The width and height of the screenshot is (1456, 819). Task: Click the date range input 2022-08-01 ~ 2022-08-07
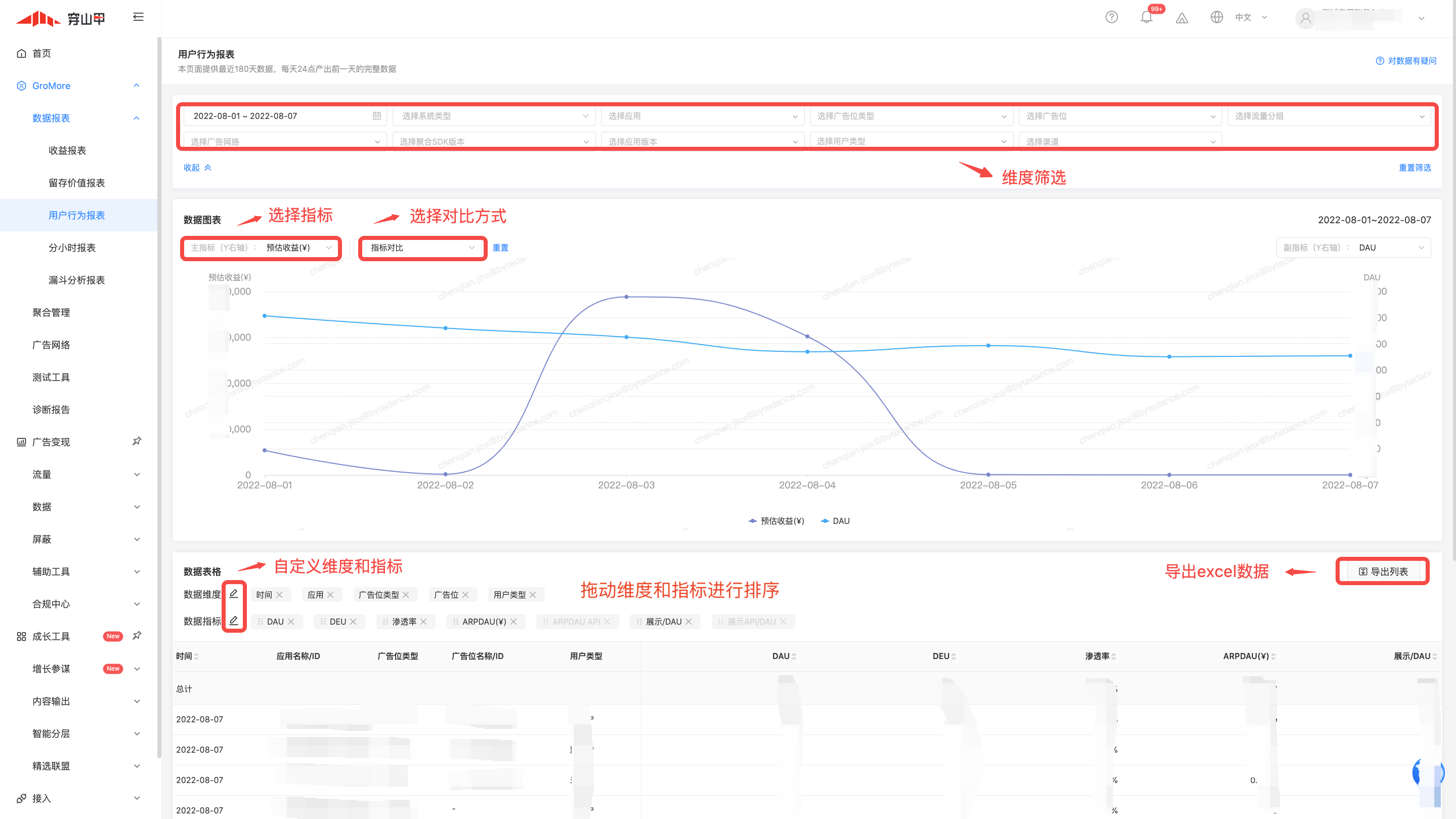coord(285,116)
